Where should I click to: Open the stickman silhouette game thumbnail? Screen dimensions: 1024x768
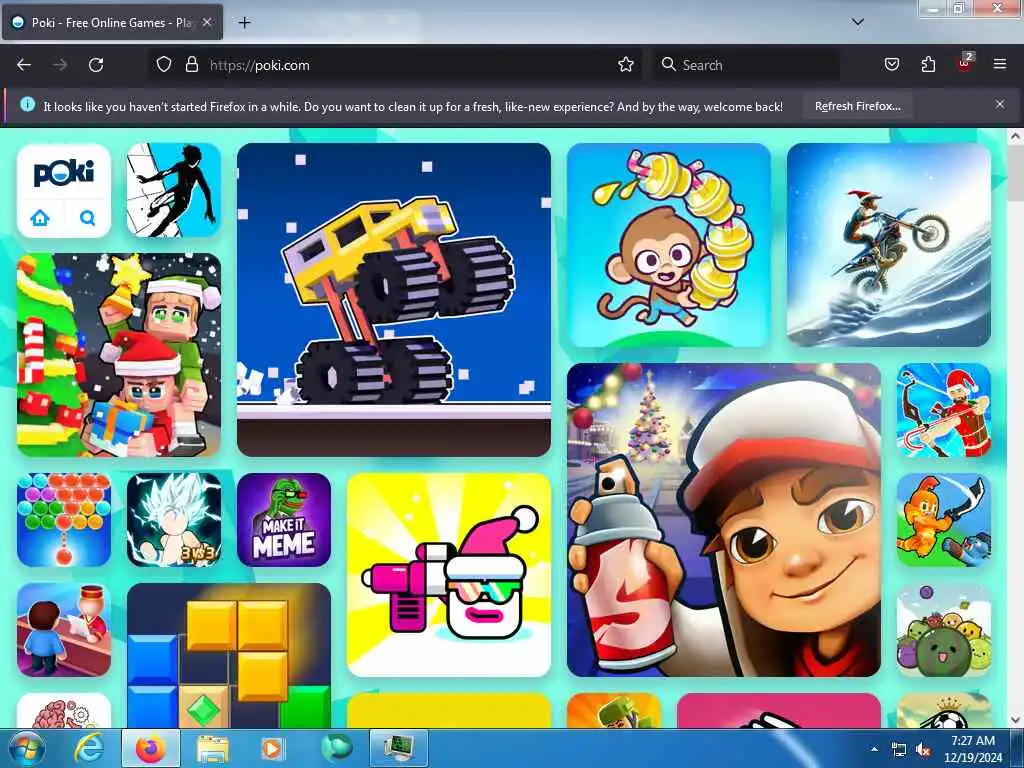click(174, 190)
